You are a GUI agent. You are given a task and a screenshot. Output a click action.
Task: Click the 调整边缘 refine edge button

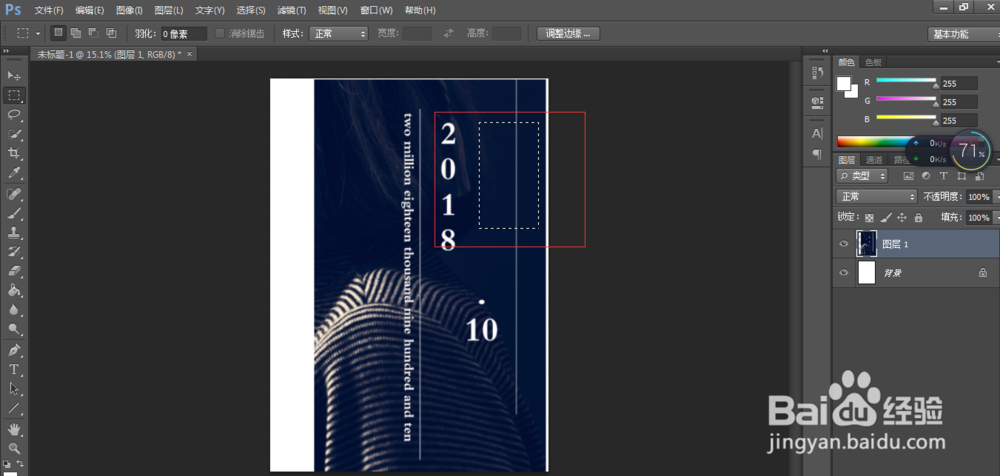(x=568, y=34)
